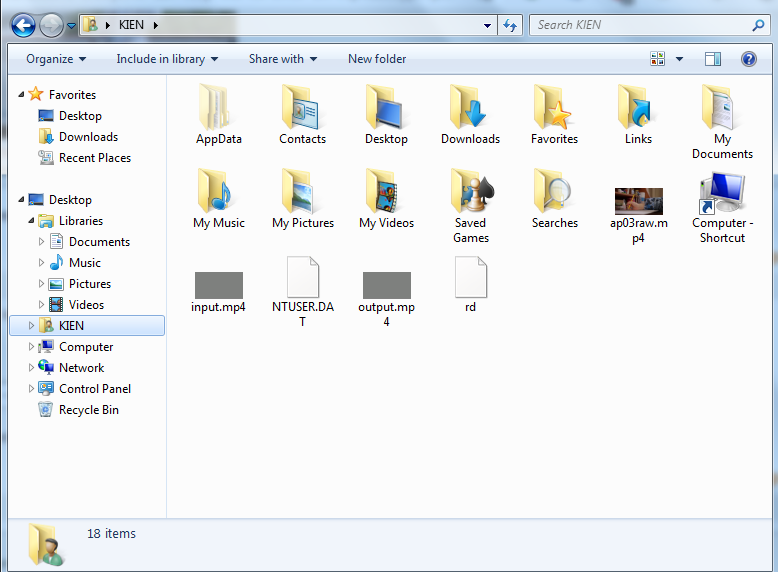The image size is (778, 572).
Task: Select the rd file
Action: click(x=470, y=285)
